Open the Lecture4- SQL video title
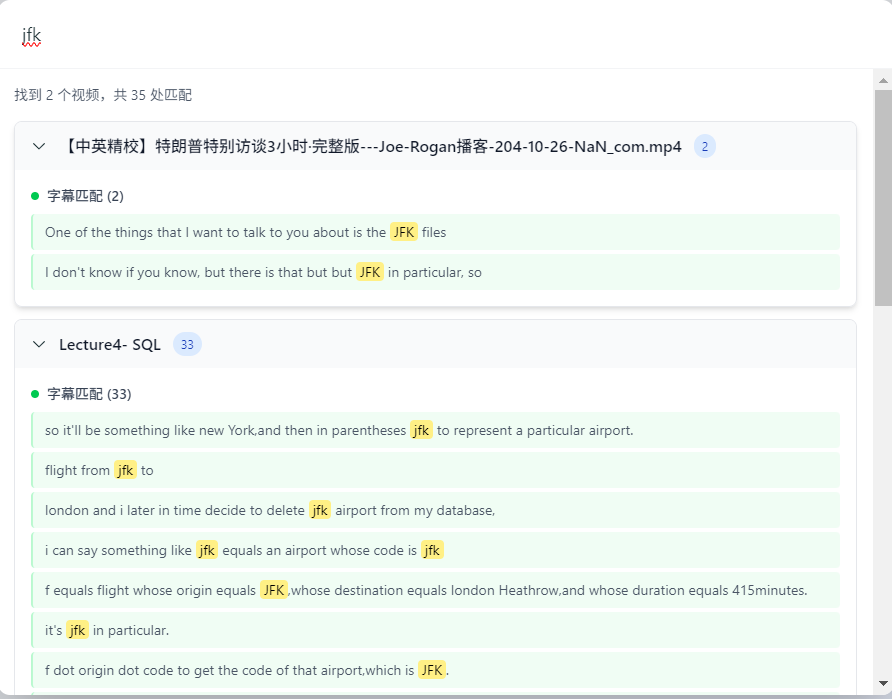 [110, 344]
